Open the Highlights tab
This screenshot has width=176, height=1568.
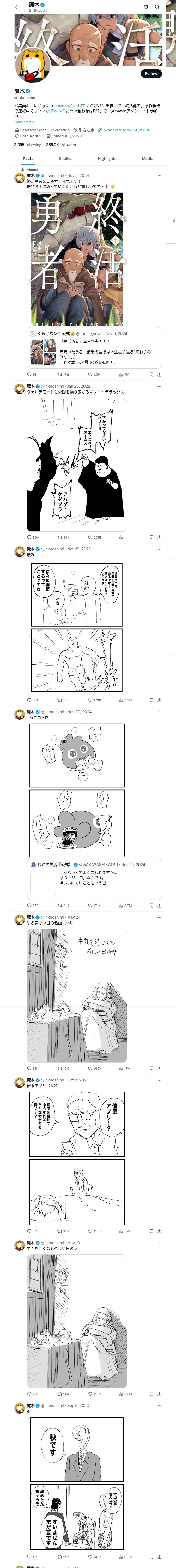(107, 158)
